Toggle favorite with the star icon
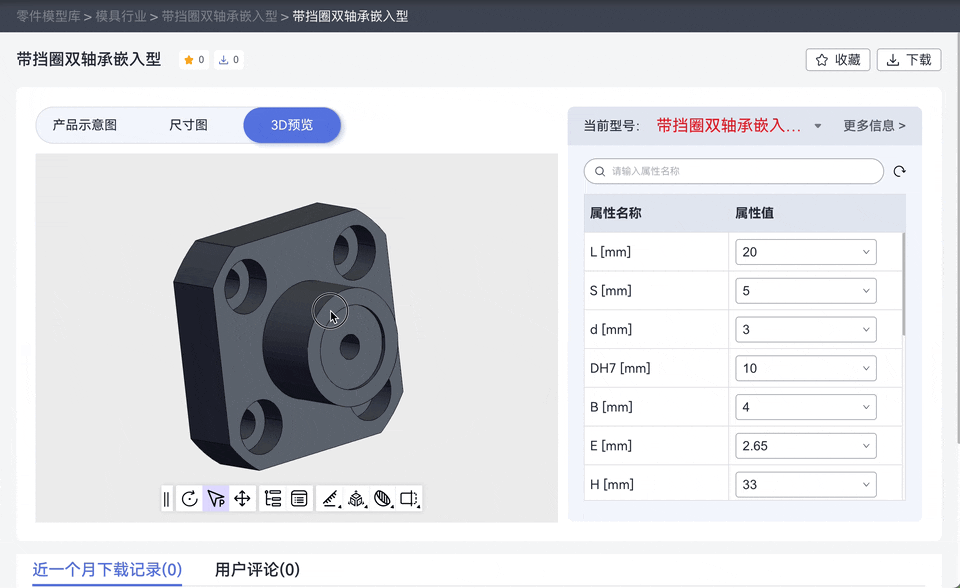This screenshot has width=960, height=588. click(x=838, y=59)
